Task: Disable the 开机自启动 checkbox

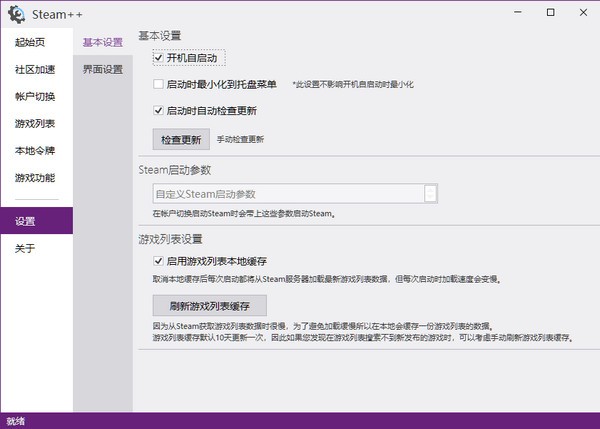Action: pyautogui.click(x=159, y=58)
